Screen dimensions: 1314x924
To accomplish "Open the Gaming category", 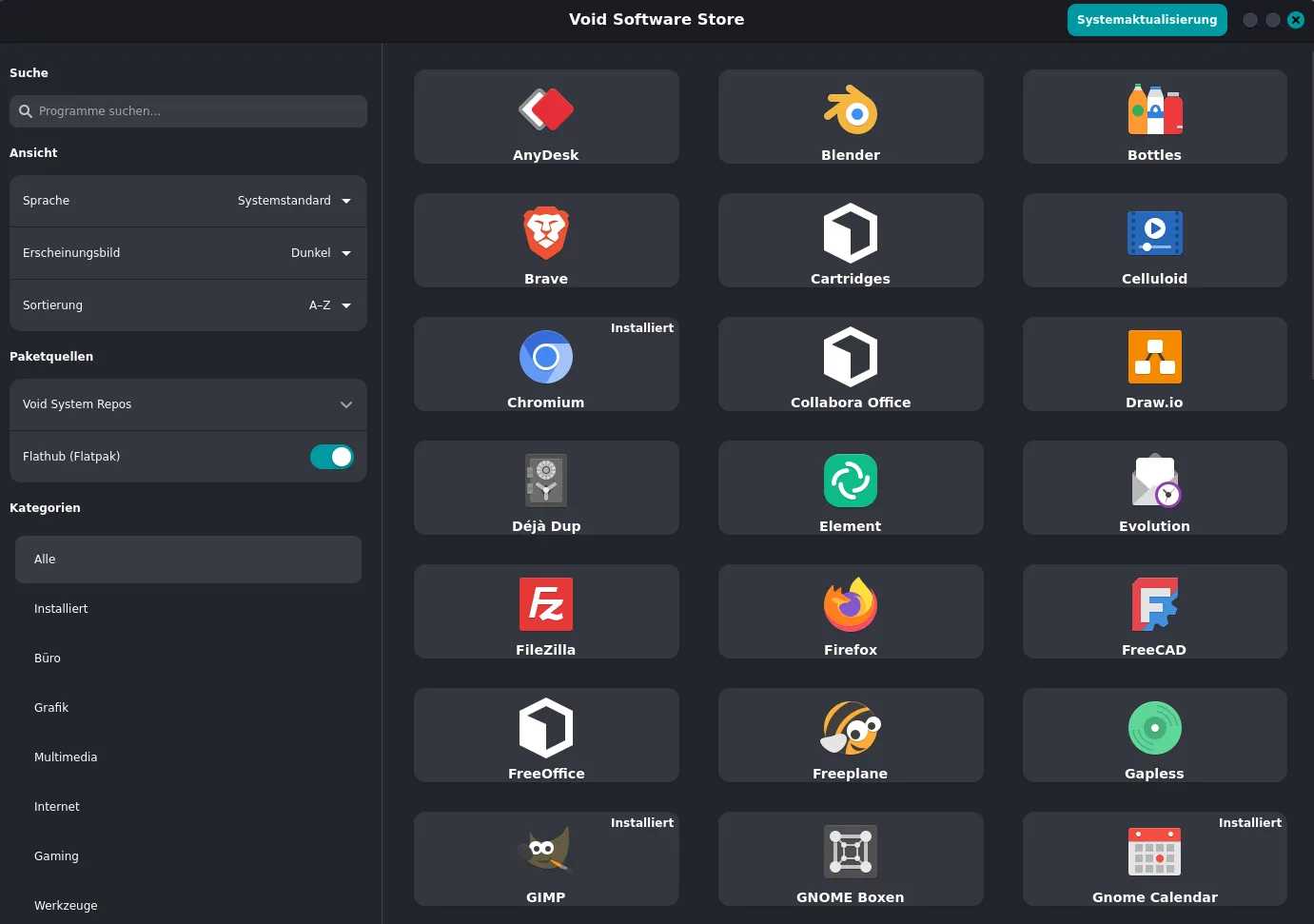I will [x=56, y=856].
